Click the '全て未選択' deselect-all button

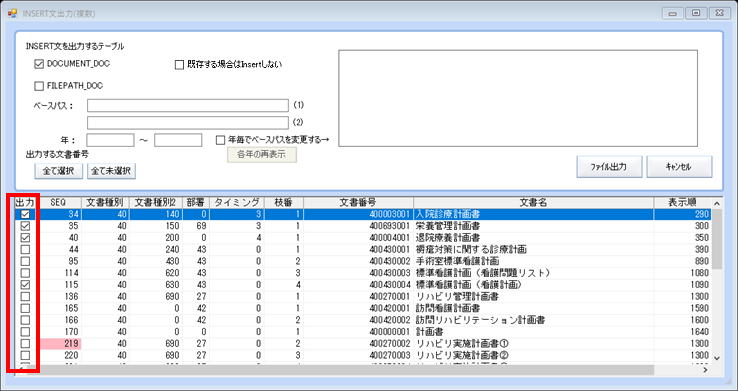112,171
